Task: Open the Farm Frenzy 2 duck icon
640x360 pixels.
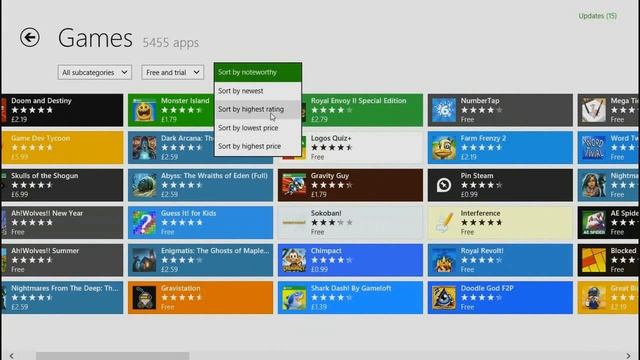Action: (x=444, y=148)
